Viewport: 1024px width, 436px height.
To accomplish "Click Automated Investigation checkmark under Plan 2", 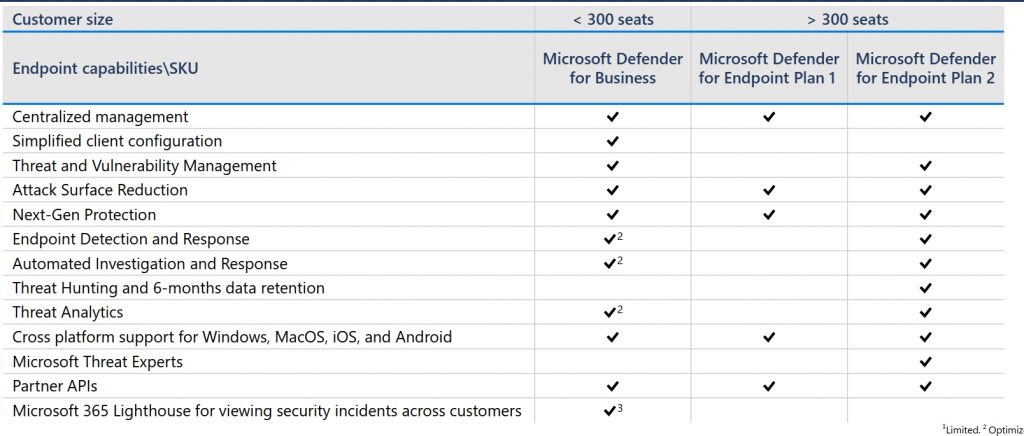I will coord(926,265).
